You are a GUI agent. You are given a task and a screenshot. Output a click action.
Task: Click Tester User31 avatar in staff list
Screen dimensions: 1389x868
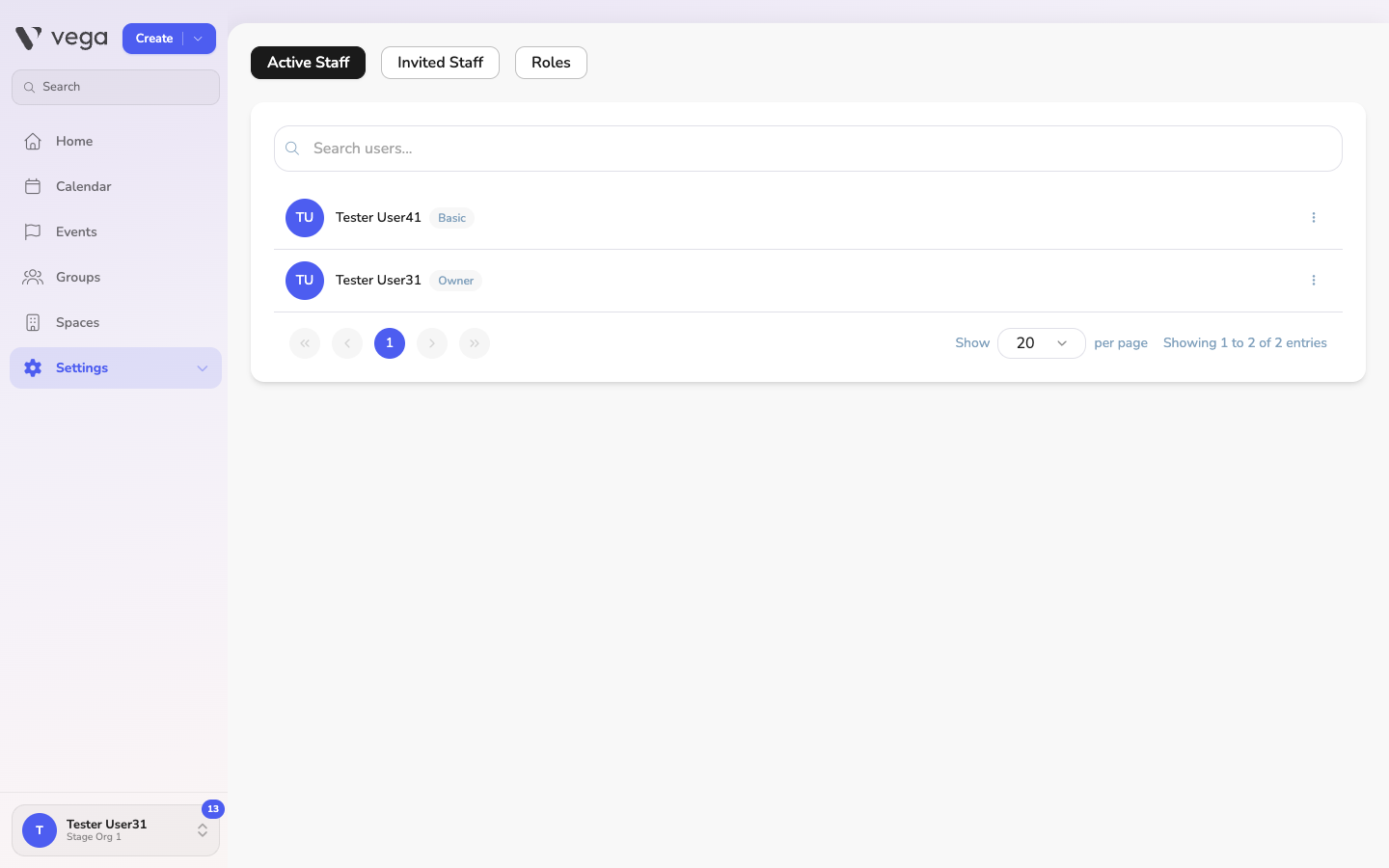tap(305, 281)
